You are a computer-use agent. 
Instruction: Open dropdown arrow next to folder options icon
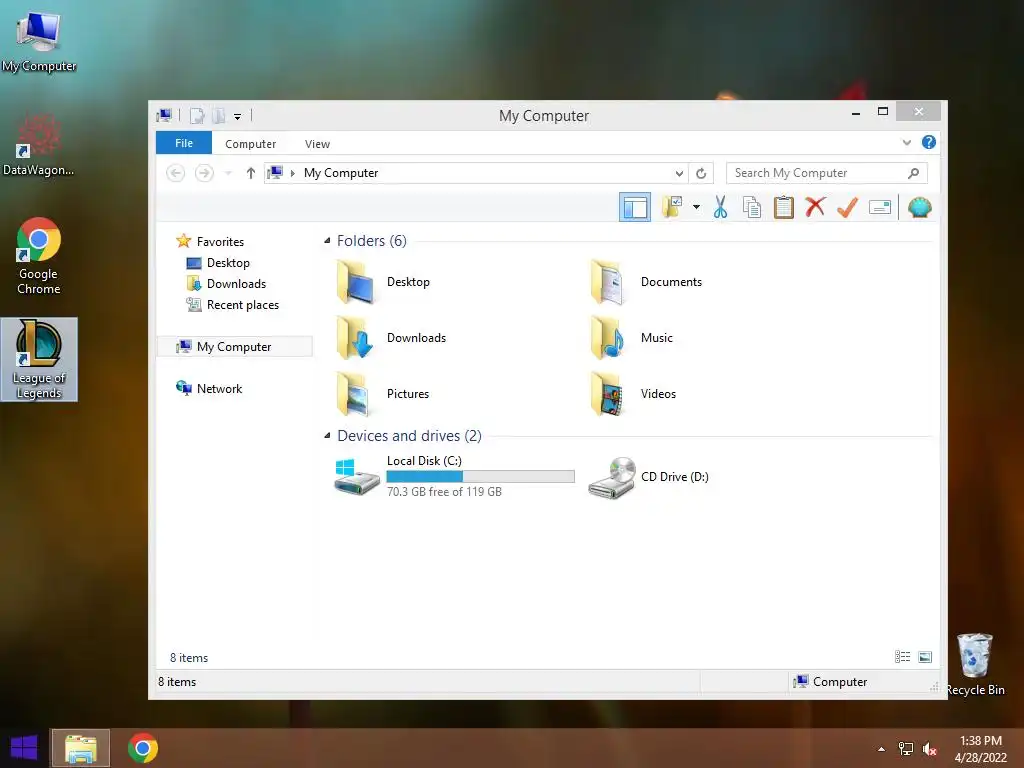pos(696,208)
